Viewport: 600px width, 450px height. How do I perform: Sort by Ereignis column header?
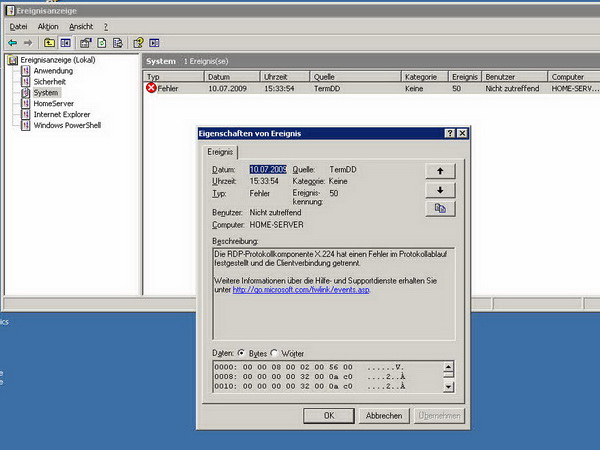point(465,77)
